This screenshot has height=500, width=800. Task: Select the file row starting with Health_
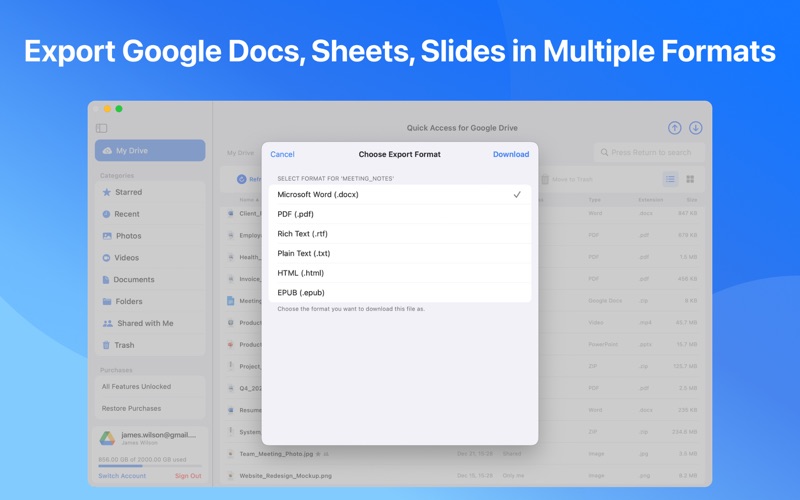pos(462,257)
